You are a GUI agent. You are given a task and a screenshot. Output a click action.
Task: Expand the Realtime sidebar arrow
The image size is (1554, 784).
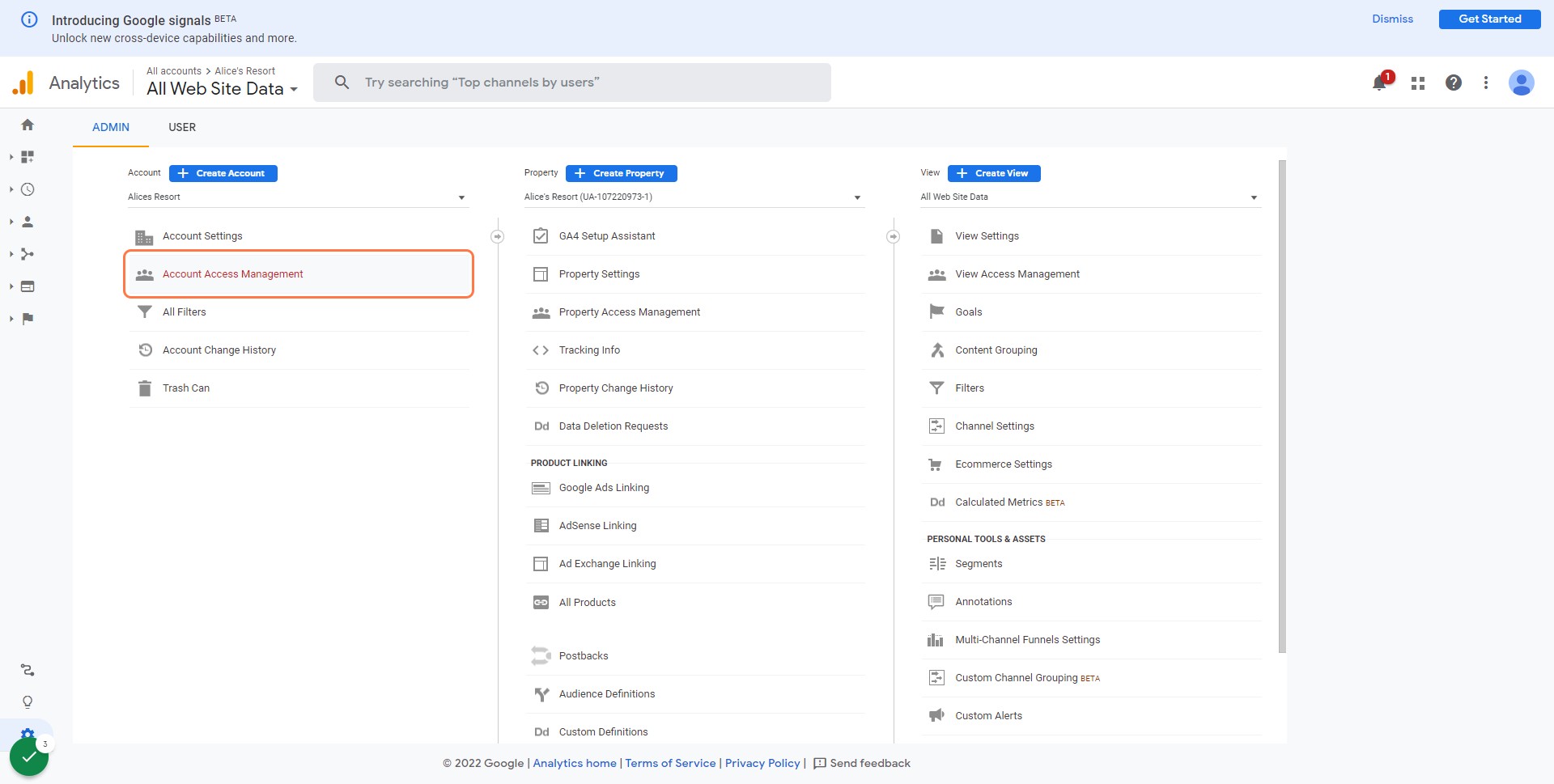(x=11, y=189)
